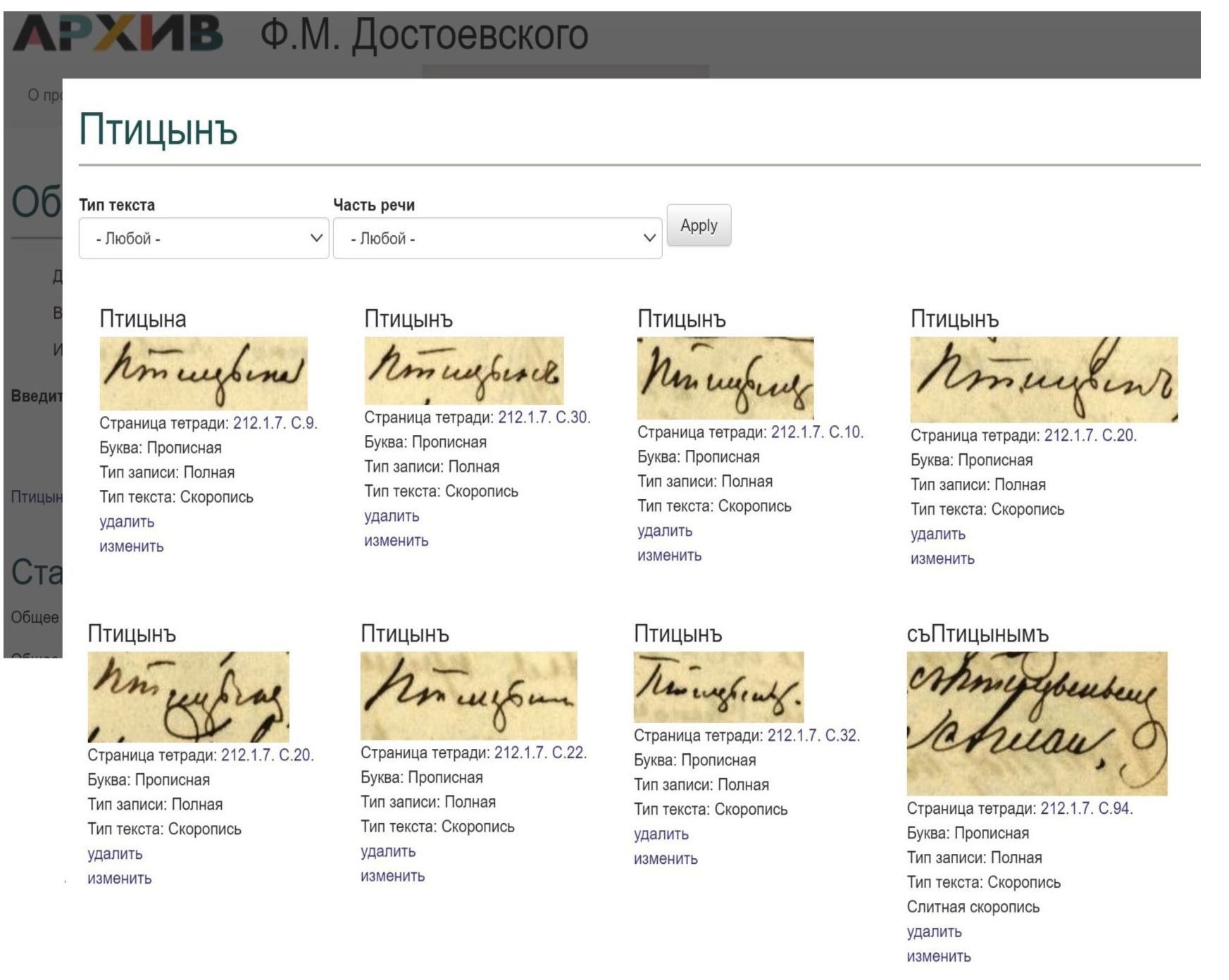This screenshot has width=1229, height=980.
Task: Open notebook page link 212.1.7. С.9.
Action: (x=275, y=423)
